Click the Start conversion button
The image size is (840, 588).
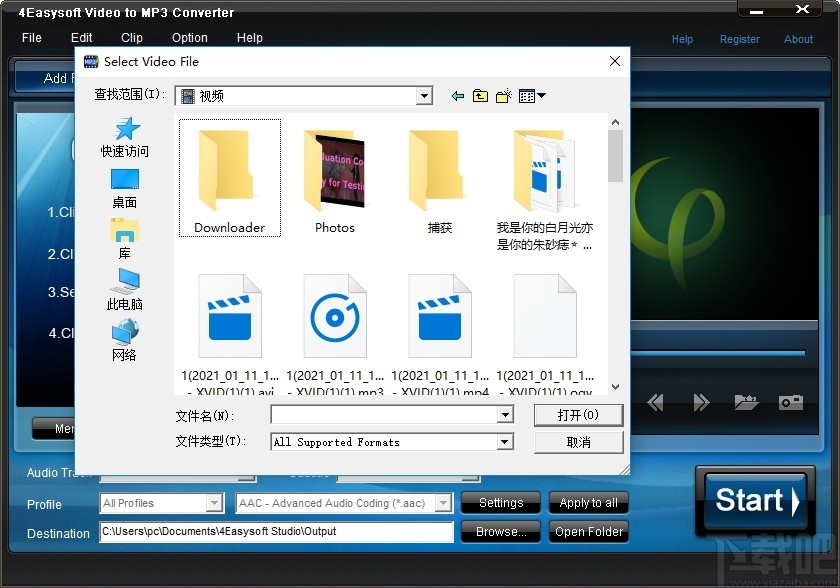[x=755, y=503]
